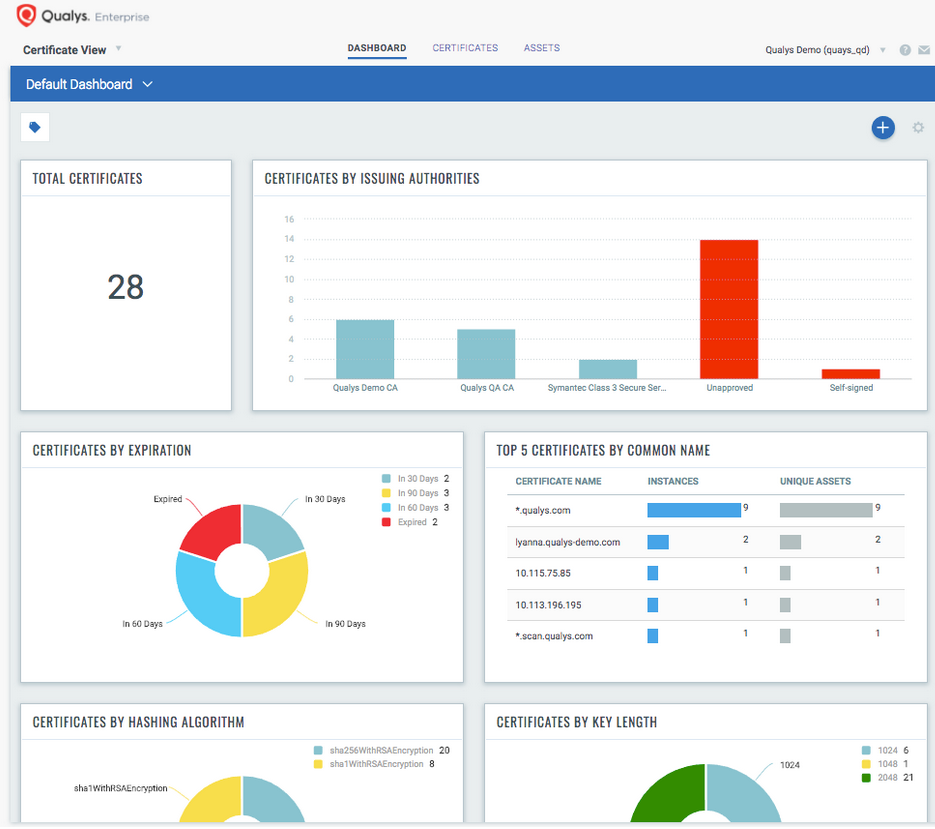
Task: Click the total certificates count 28
Action: 125,287
